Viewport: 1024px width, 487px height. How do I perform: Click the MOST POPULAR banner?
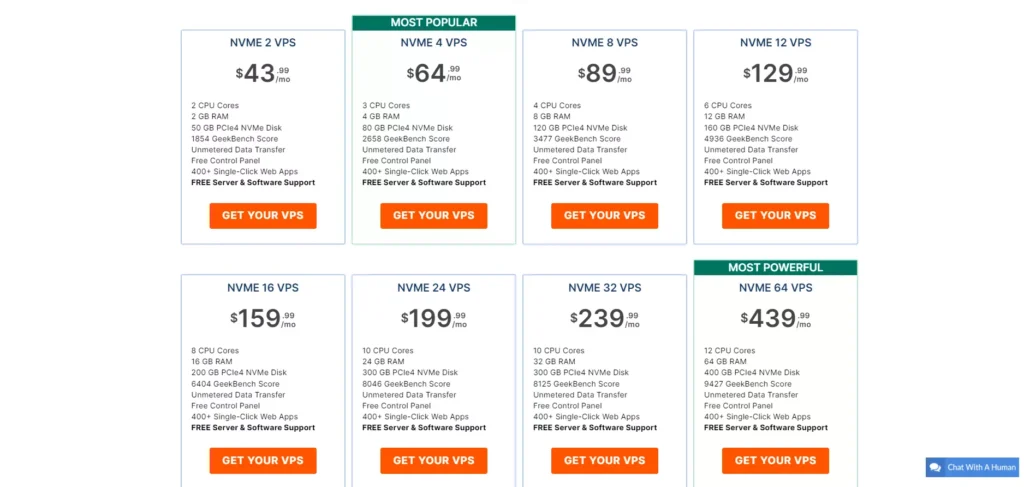(434, 23)
